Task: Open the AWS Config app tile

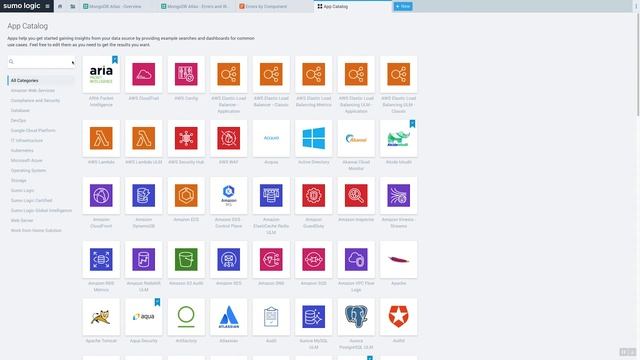Action: tap(186, 74)
